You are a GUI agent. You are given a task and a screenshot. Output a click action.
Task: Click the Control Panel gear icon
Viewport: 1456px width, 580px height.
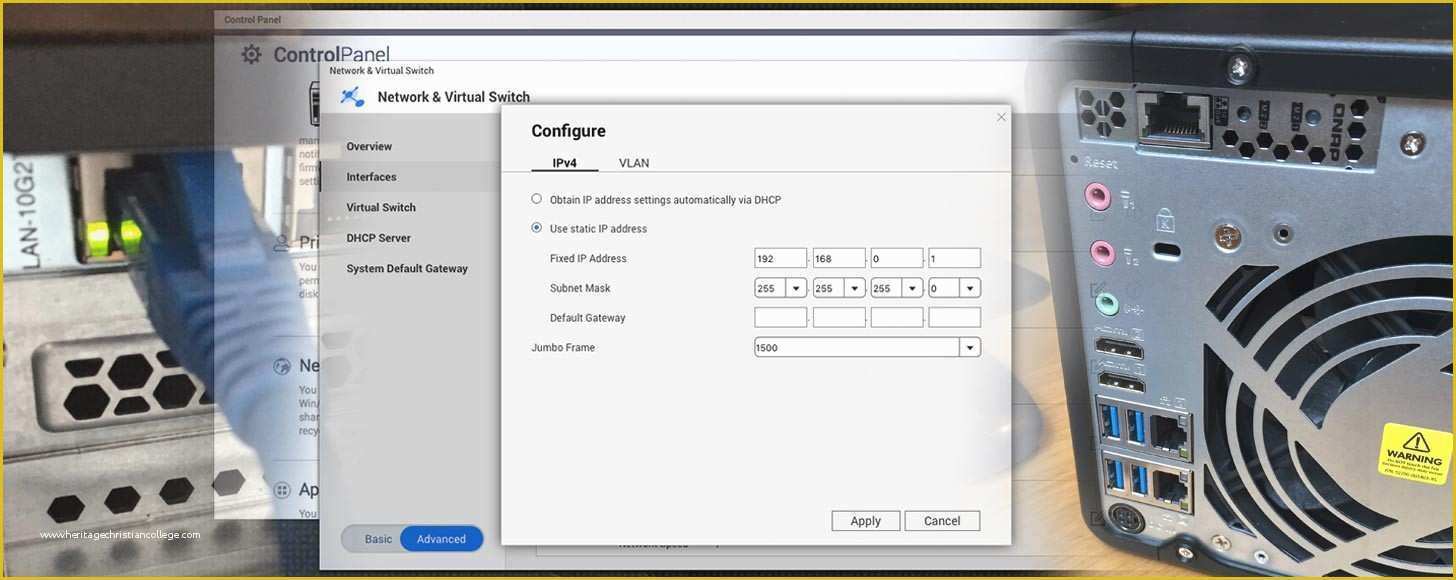click(x=252, y=55)
